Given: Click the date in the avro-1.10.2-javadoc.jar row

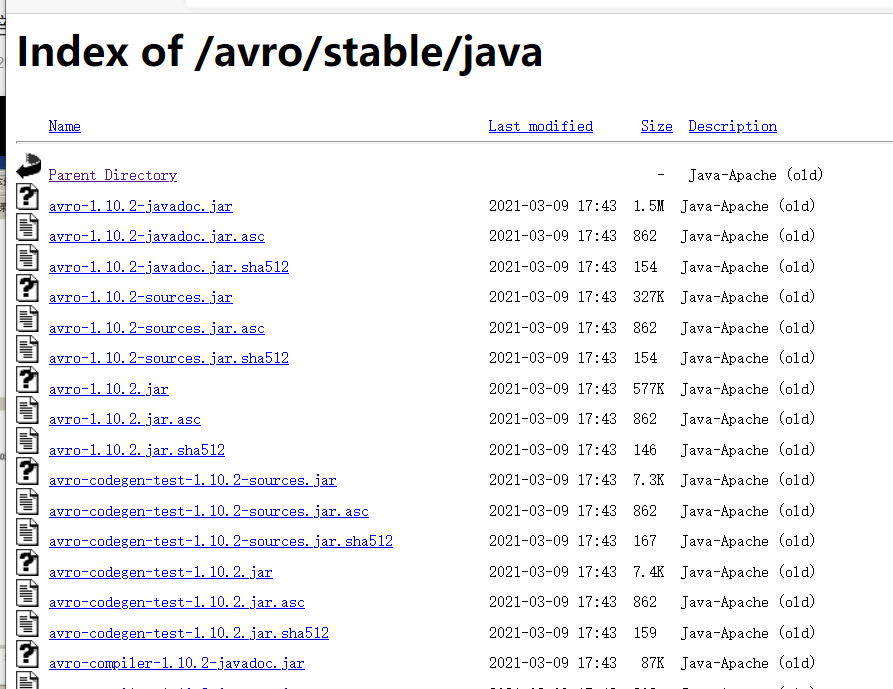Looking at the screenshot, I should coord(552,206).
